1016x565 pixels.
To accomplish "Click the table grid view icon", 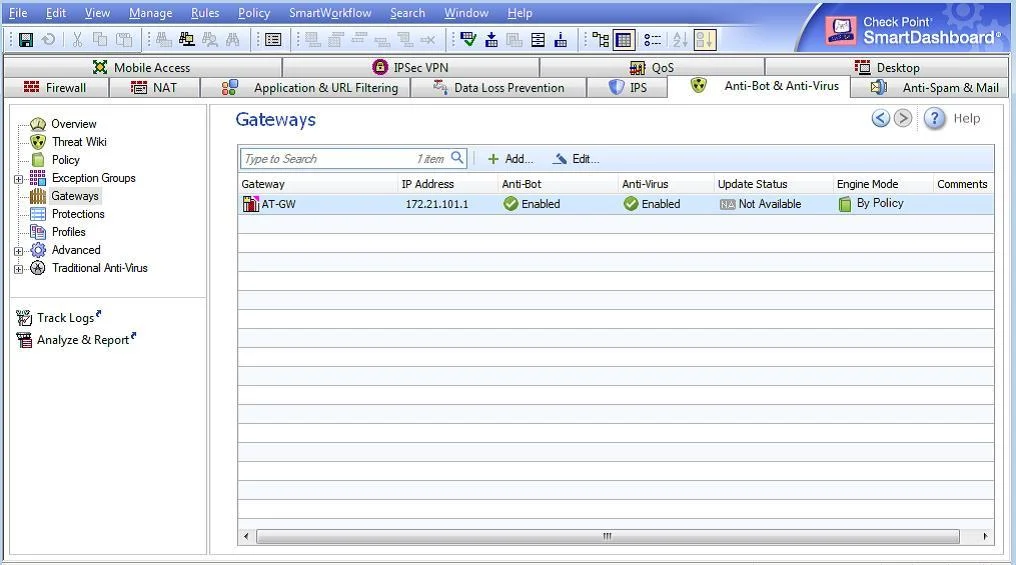I will pos(623,40).
